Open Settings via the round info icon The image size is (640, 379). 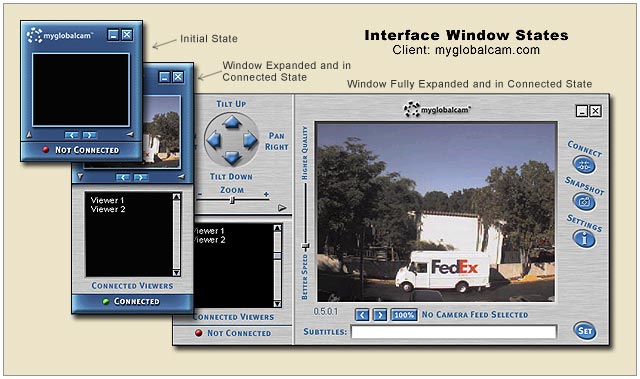click(584, 239)
